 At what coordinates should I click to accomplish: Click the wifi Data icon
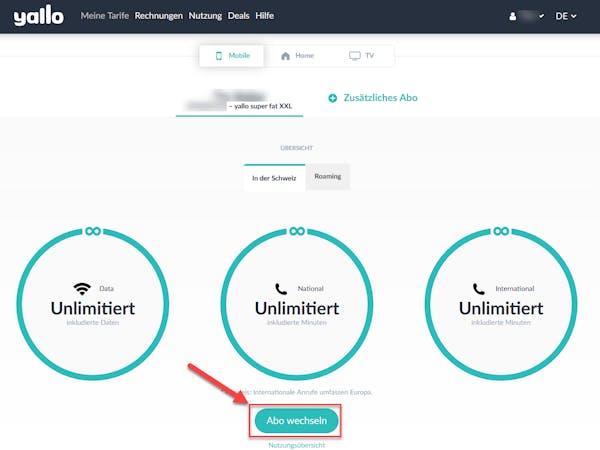(82, 289)
